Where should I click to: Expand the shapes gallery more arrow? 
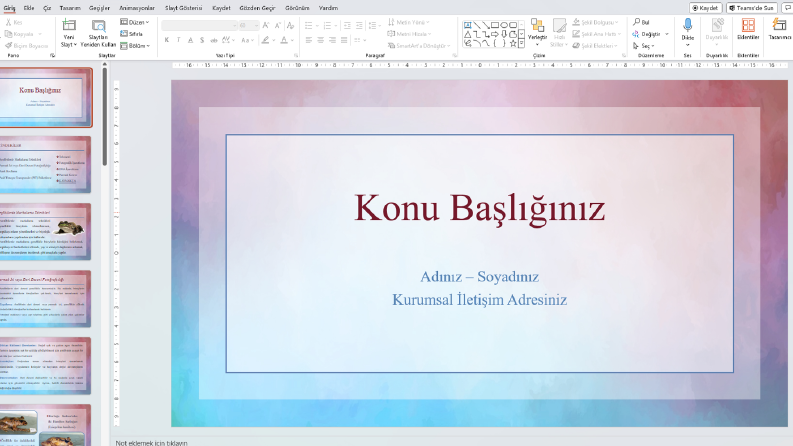521,44
